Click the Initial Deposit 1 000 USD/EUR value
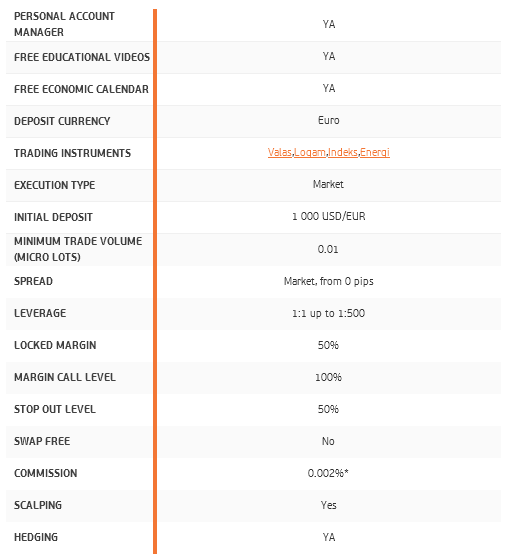510x554 pixels. coord(329,216)
